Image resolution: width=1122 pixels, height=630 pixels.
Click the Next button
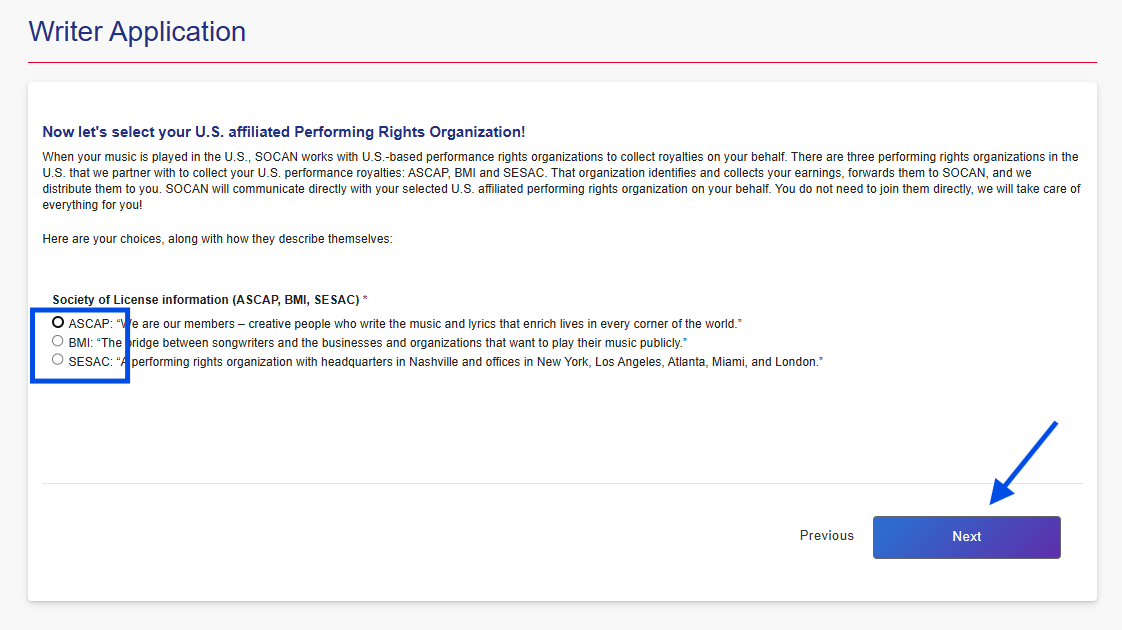tap(966, 537)
